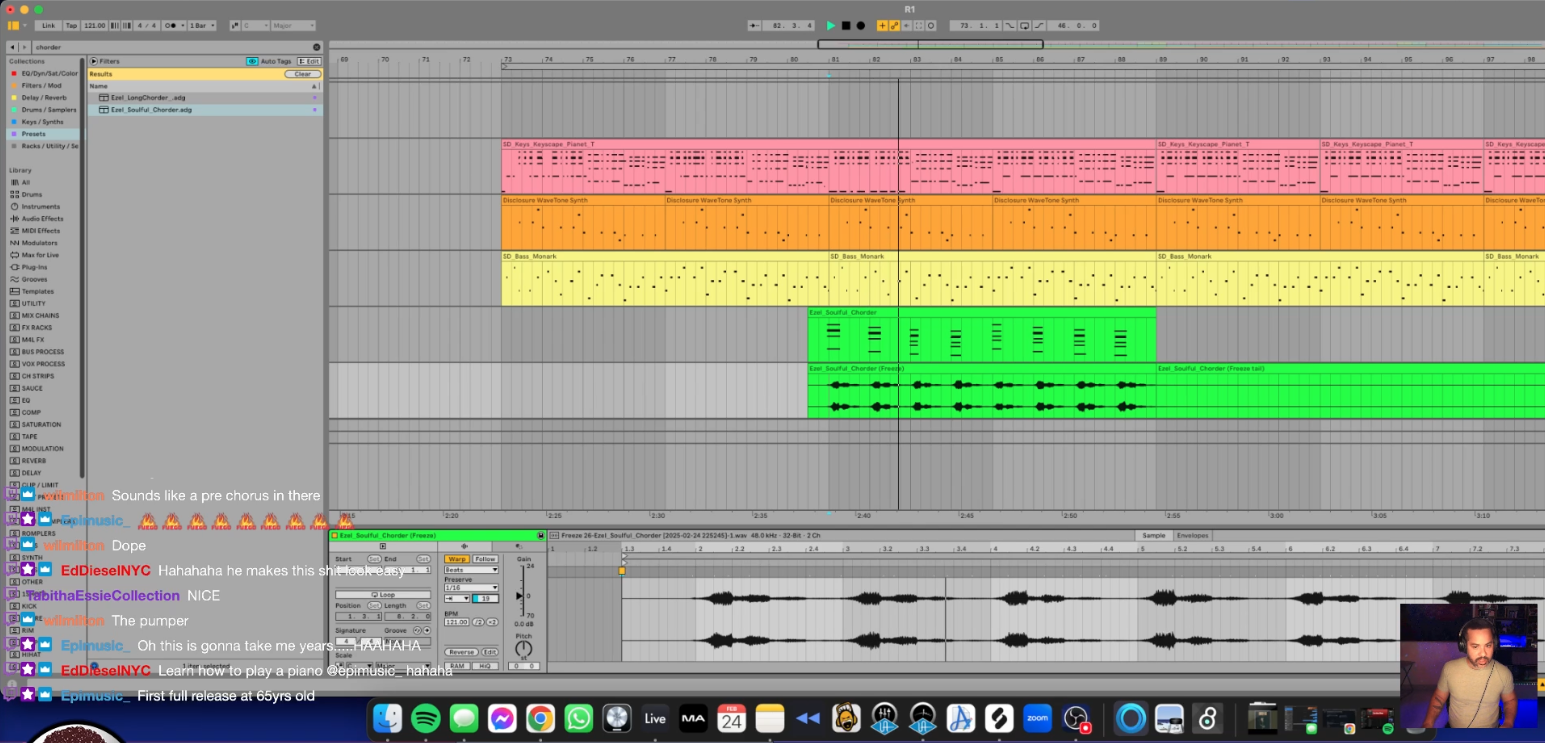Expand the browser Filters section
The height and width of the screenshot is (743, 1545).
coord(94,61)
